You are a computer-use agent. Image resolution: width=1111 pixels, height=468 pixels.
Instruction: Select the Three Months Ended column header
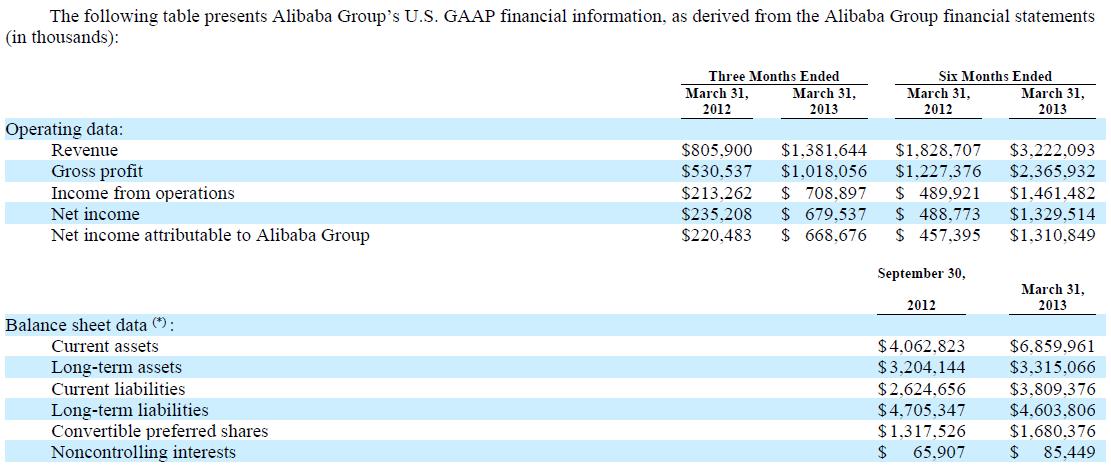pyautogui.click(x=773, y=76)
